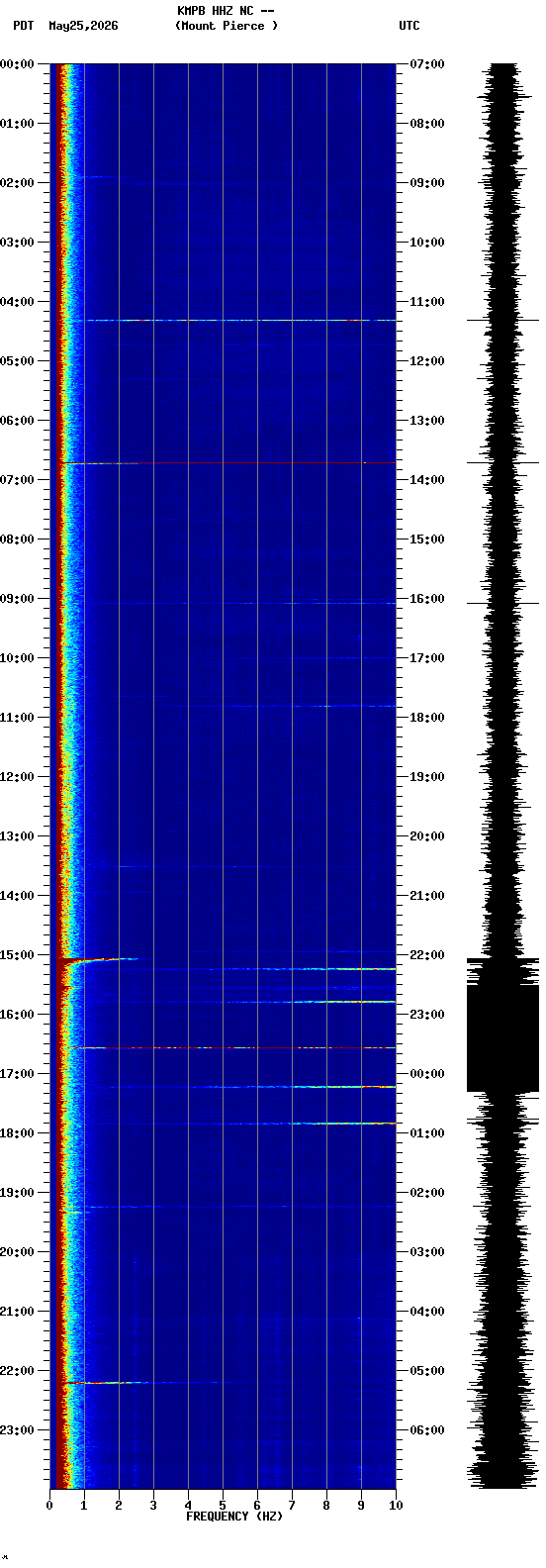This screenshot has width=546, height=1568.
Task: Click the seismogram spike near 06:45 PDT
Action: tap(503, 461)
